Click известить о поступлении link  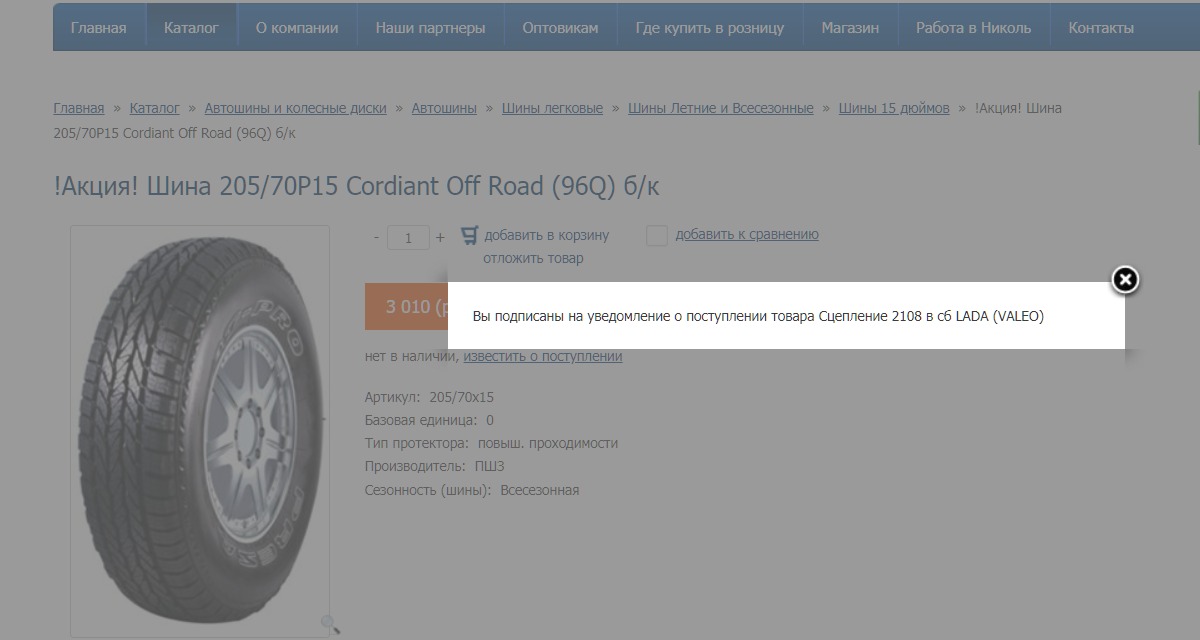pos(543,356)
